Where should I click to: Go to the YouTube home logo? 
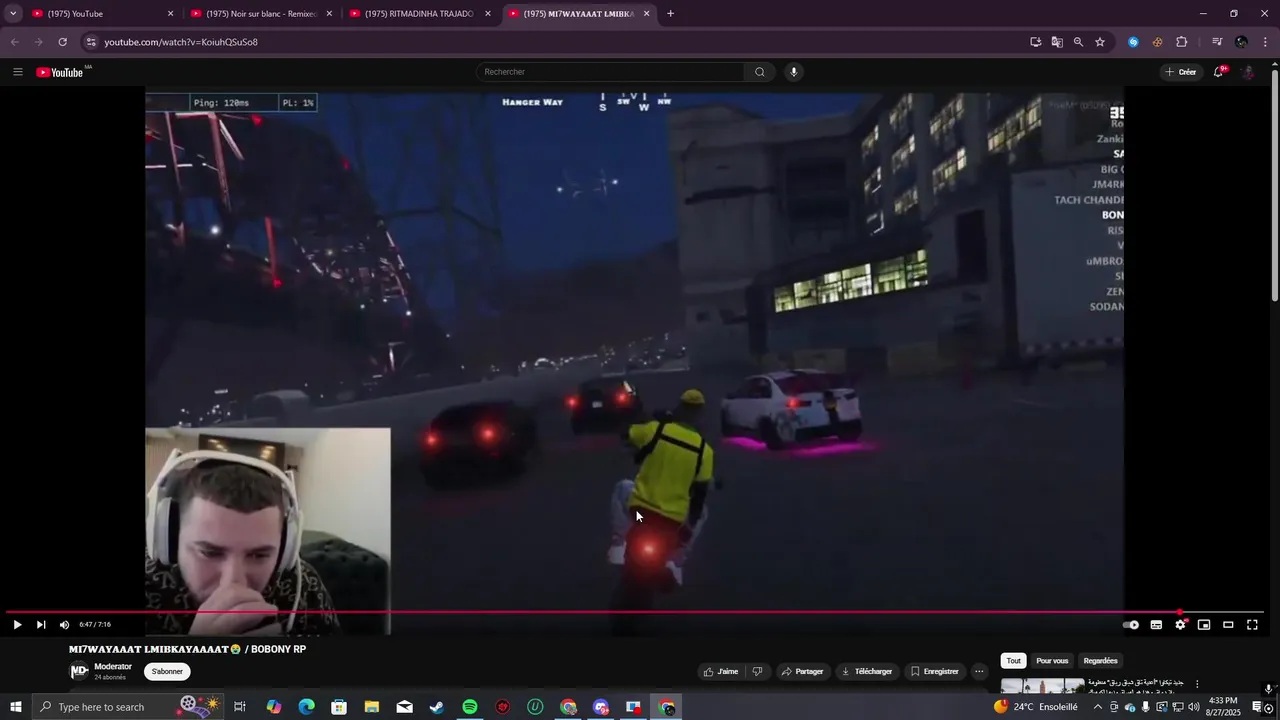(x=60, y=72)
